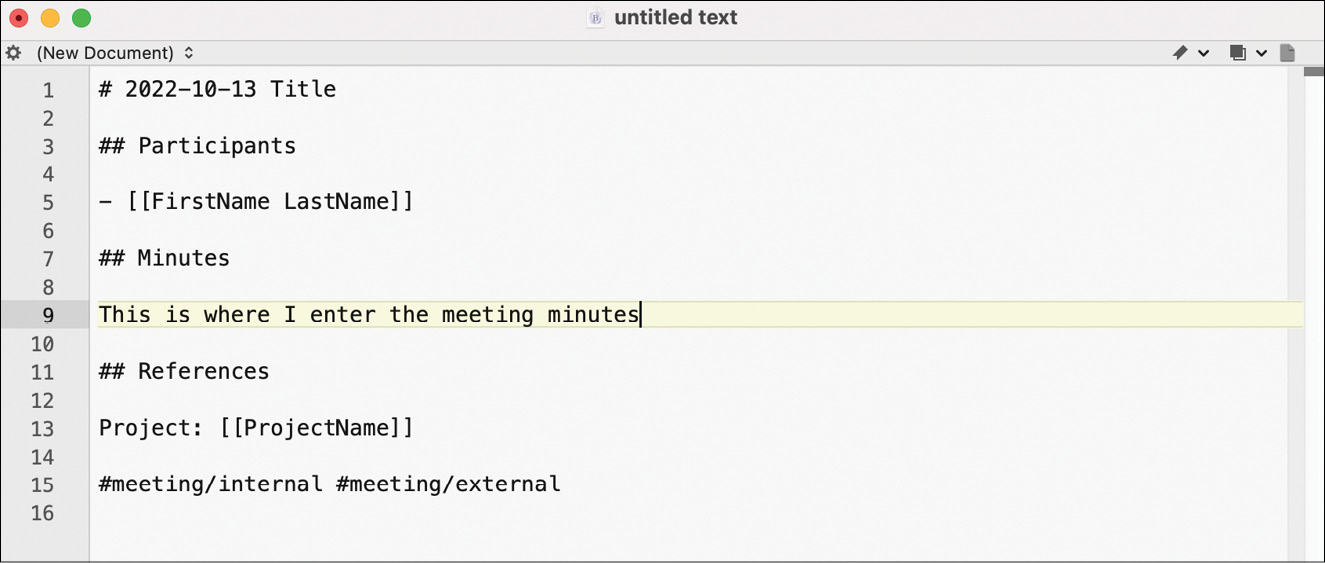The height and width of the screenshot is (563, 1325).
Task: Click the vertical scrollbar track
Action: [x=1297, y=300]
